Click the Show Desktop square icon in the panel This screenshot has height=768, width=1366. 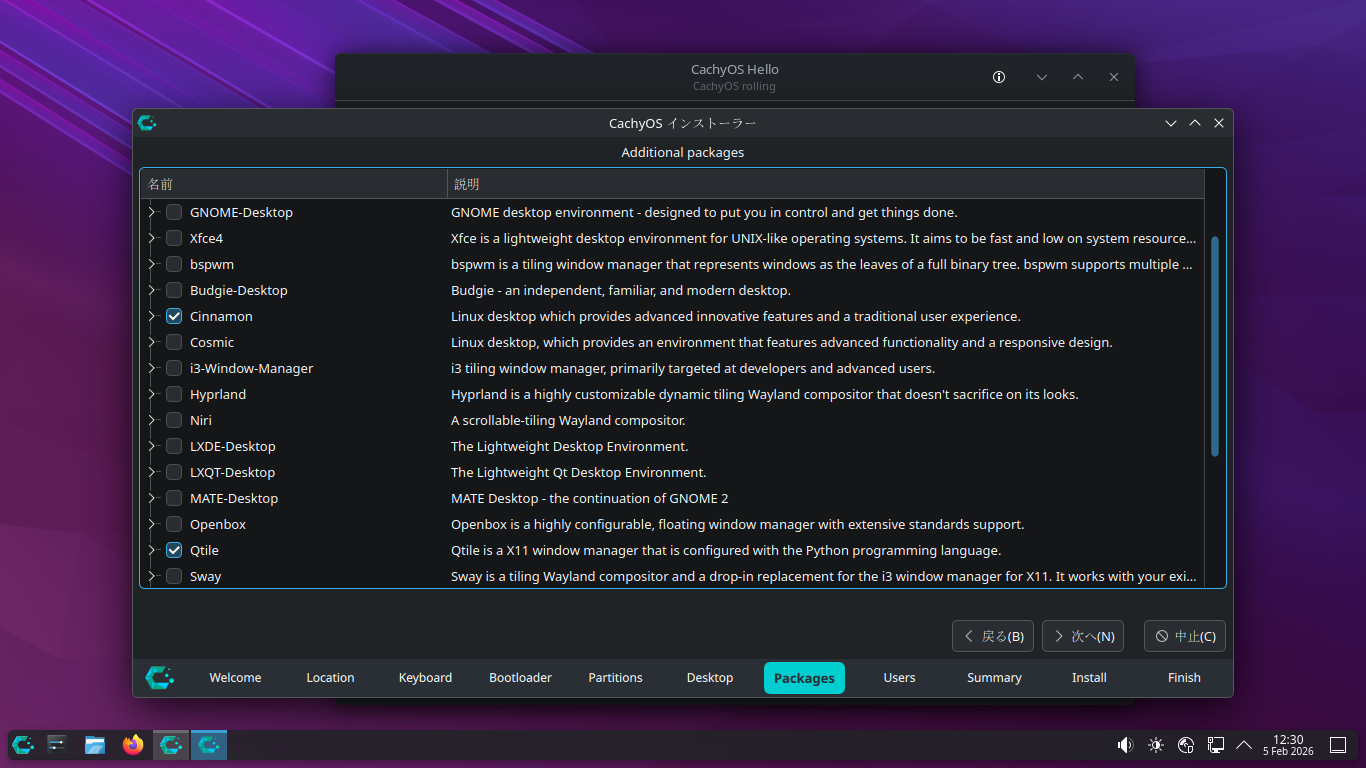[1338, 745]
